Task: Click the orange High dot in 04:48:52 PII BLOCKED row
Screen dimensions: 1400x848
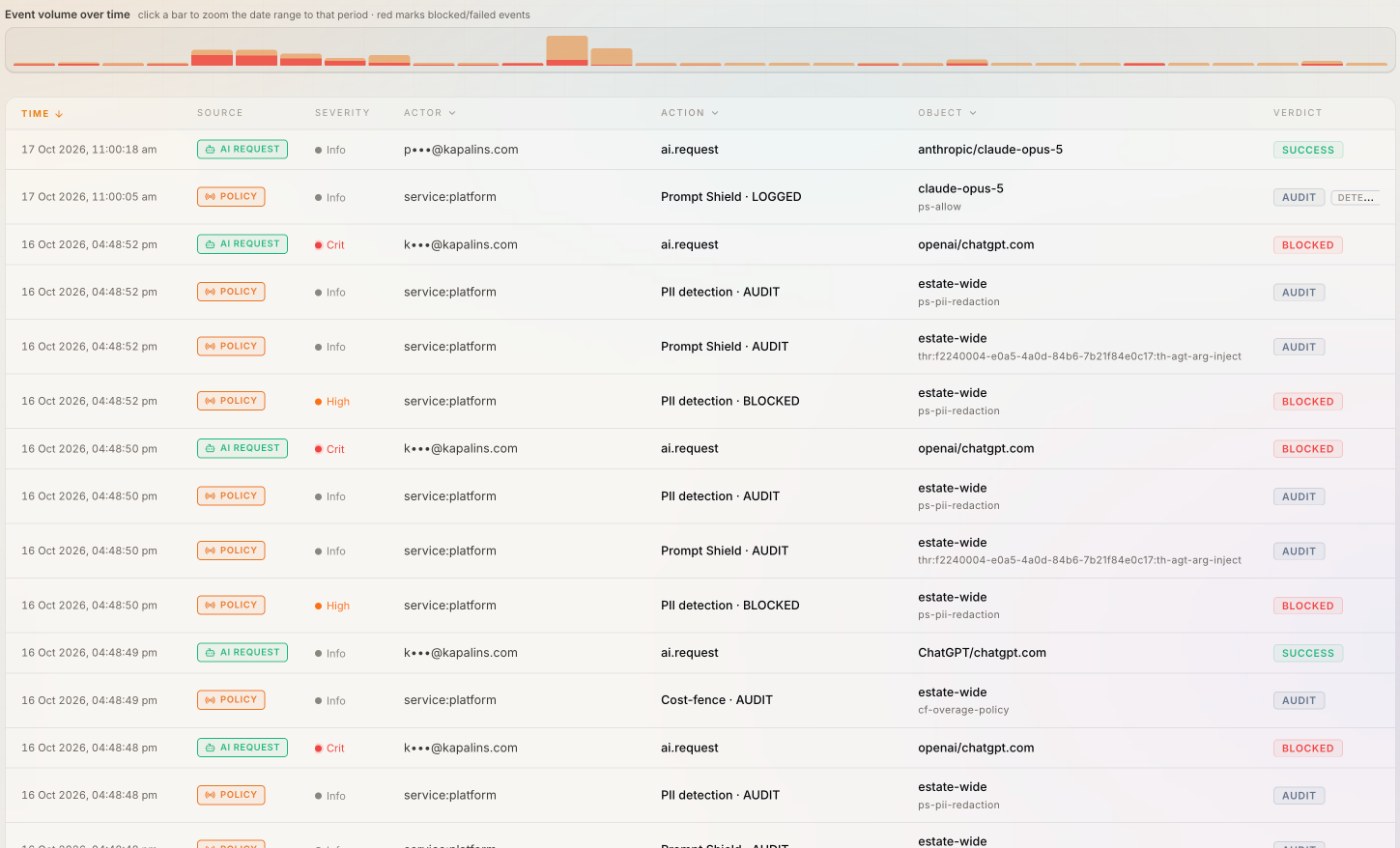Action: coord(318,402)
